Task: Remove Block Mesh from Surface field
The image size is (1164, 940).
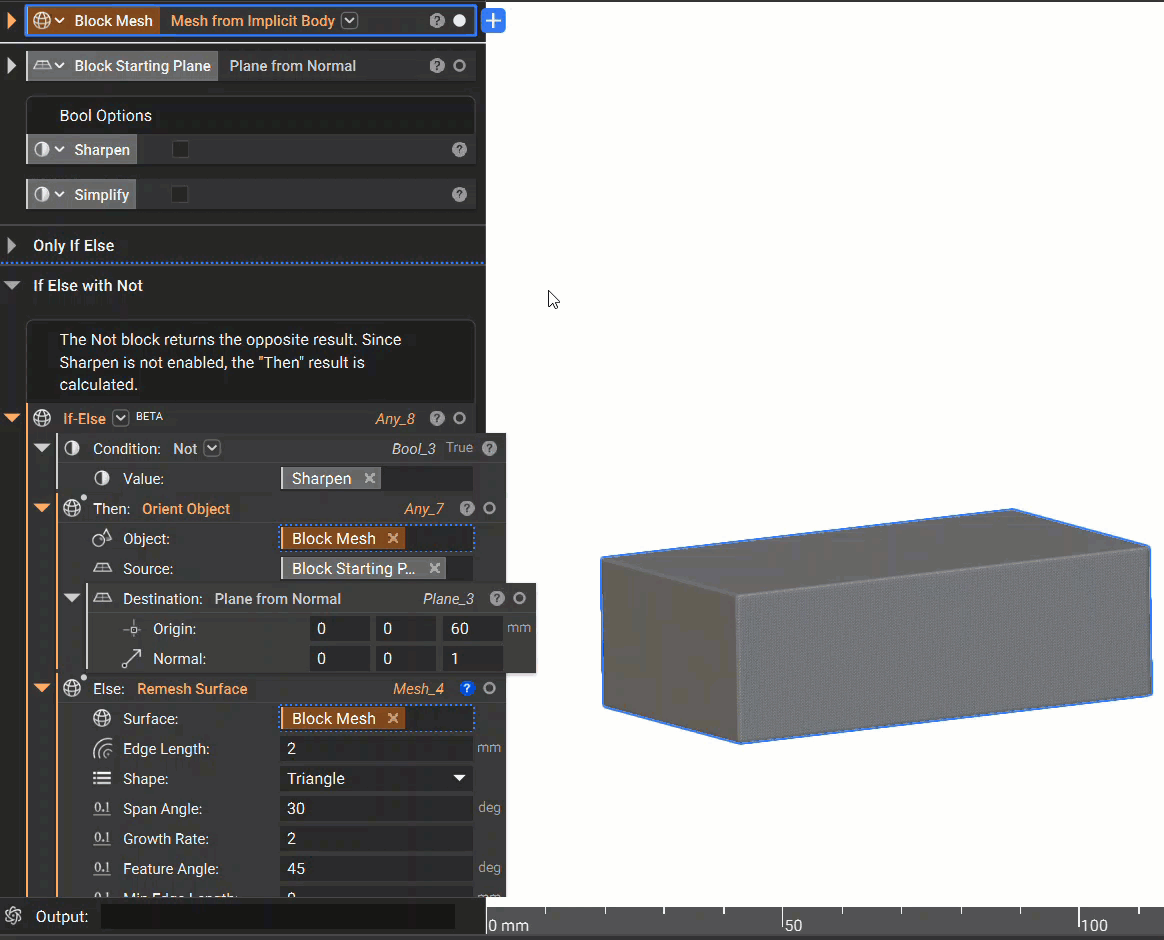Action: coord(393,718)
